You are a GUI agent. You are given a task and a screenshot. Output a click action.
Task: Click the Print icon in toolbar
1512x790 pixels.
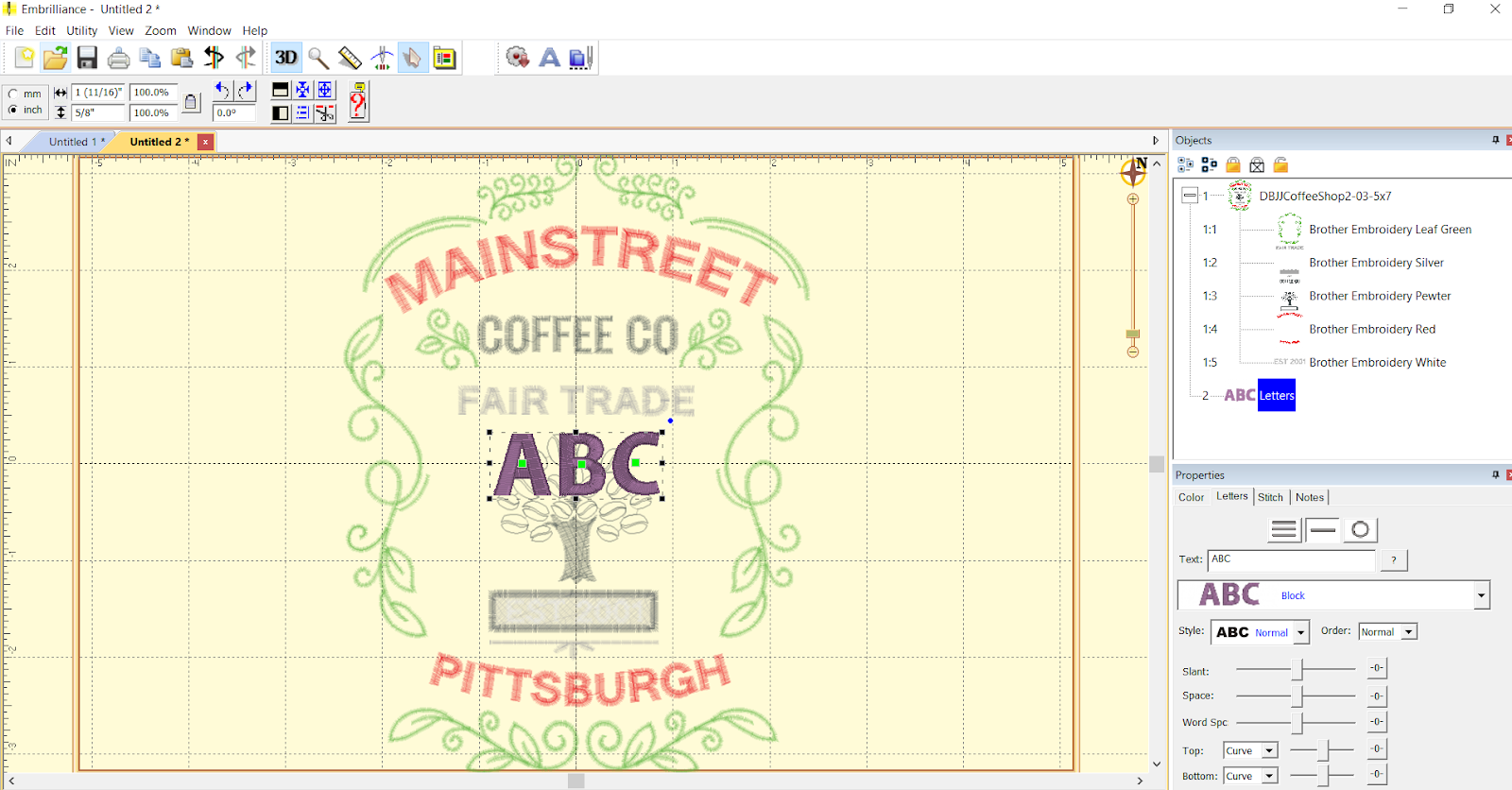pos(118,59)
